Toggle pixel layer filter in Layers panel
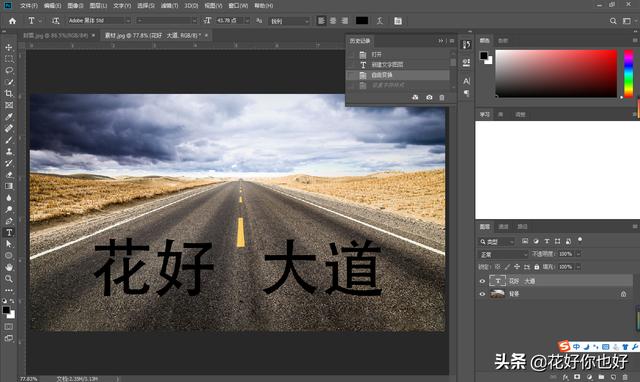The image size is (640, 382). 525,241
